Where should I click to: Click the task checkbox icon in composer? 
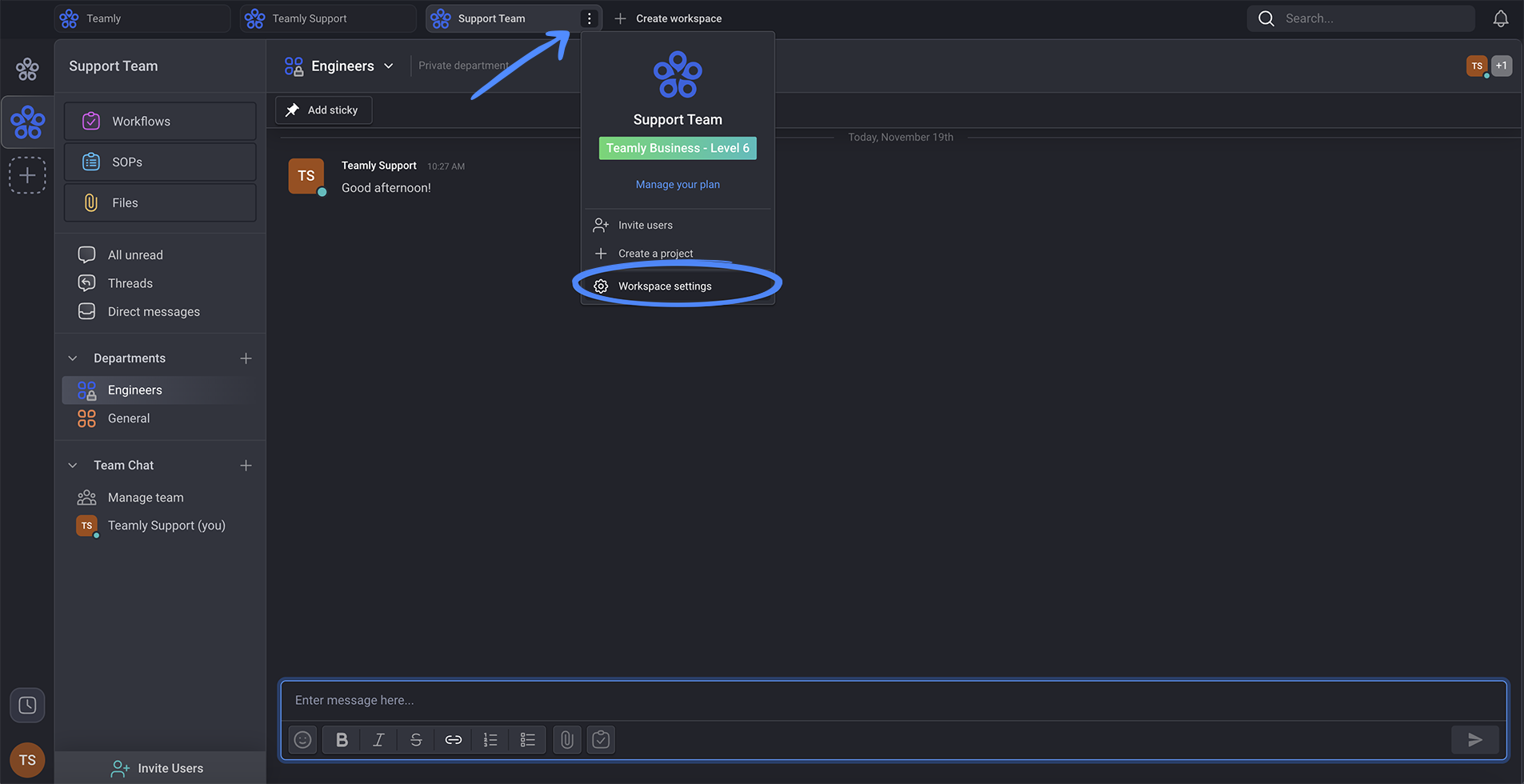(x=601, y=740)
